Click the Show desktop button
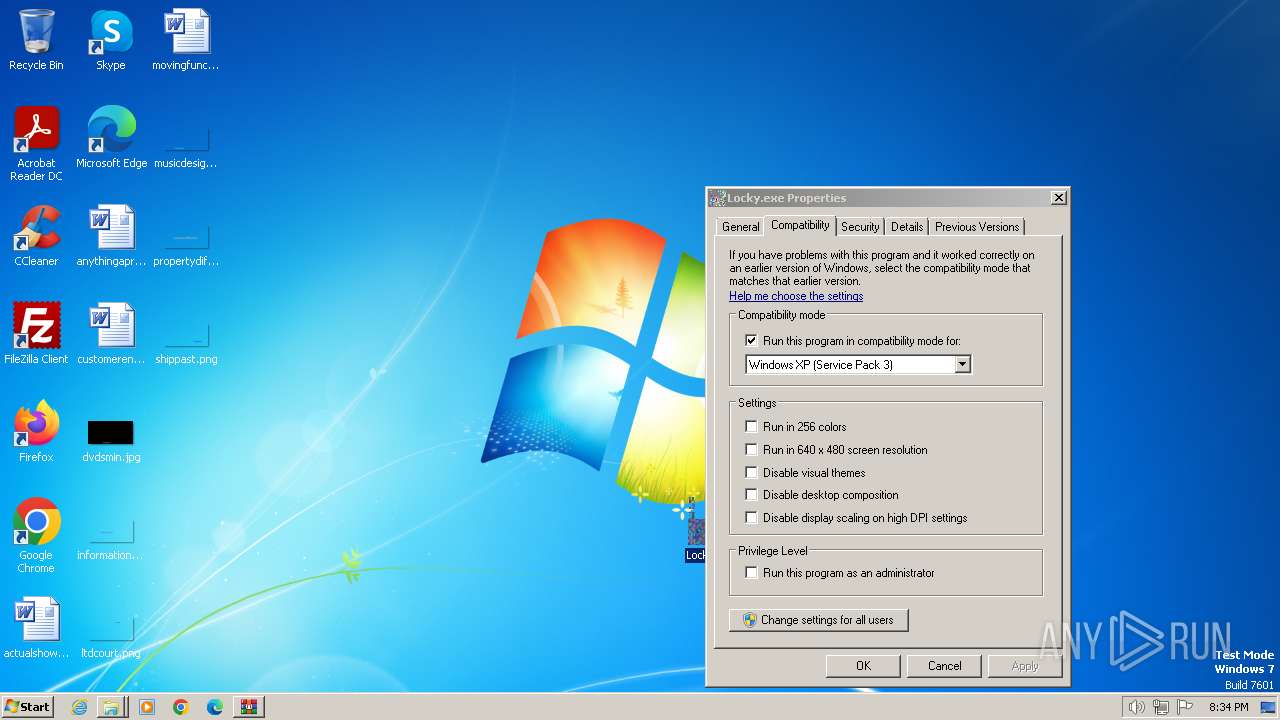Screen dimensions: 1280x720 click(x=1268, y=707)
